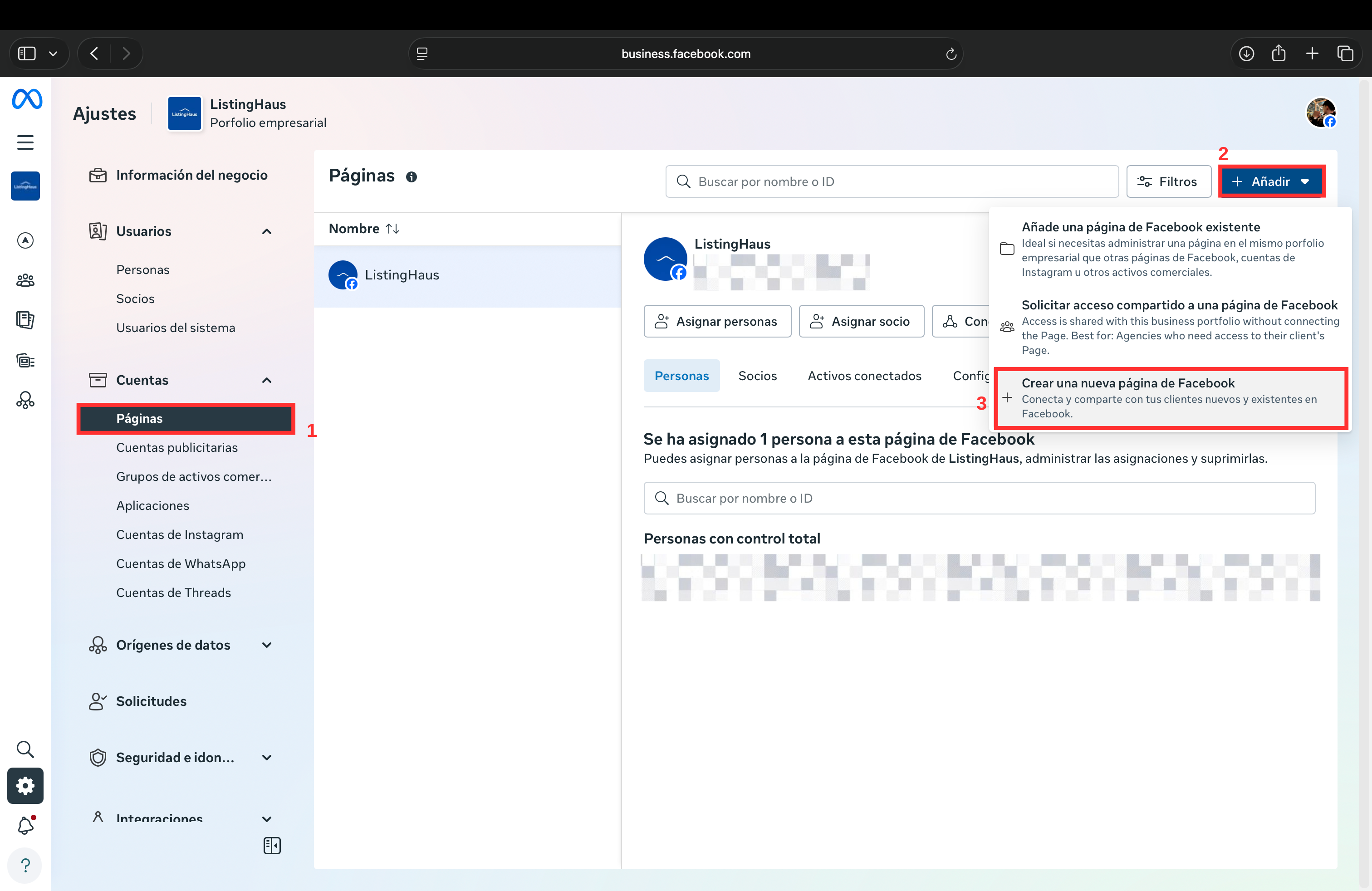Image resolution: width=1372 pixels, height=891 pixels.
Task: Click the info icon next to Páginas
Action: (411, 177)
